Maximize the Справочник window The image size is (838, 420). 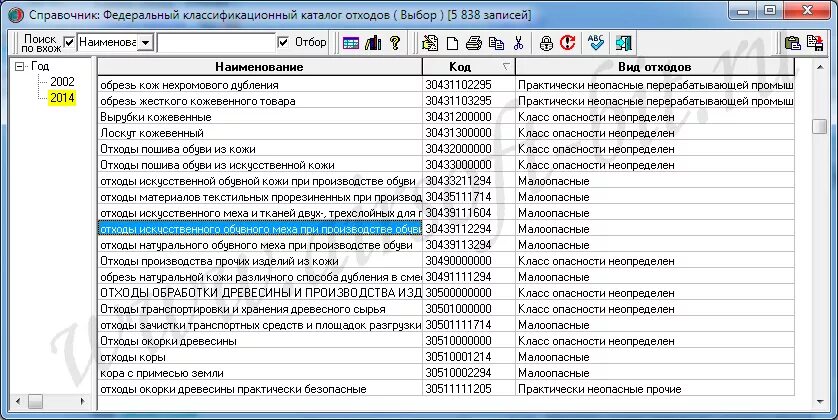(x=770, y=11)
